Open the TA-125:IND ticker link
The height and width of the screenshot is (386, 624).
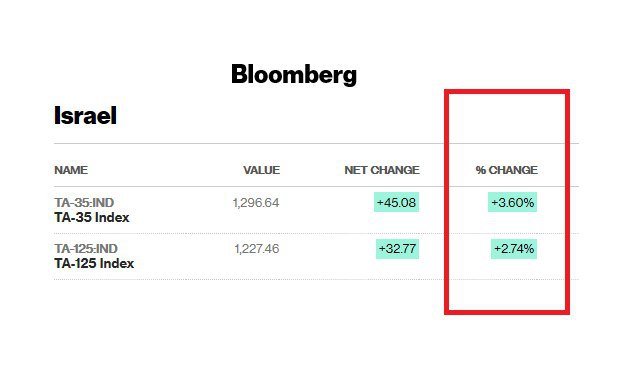(x=86, y=249)
